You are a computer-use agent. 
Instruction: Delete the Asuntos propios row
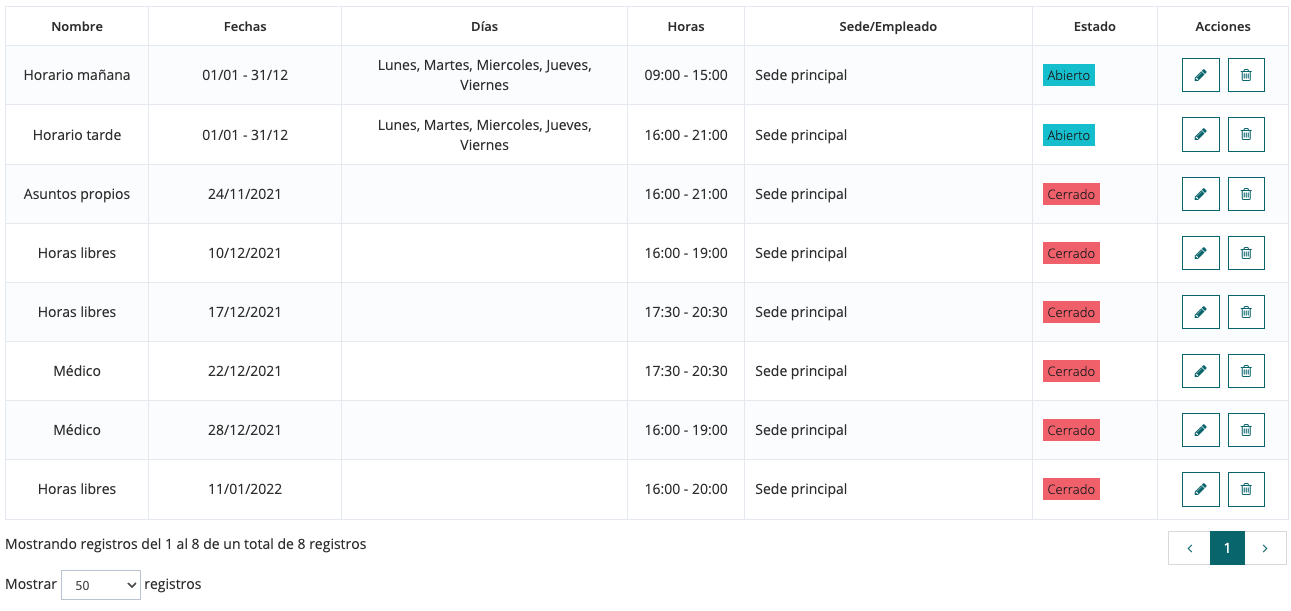(x=1246, y=194)
